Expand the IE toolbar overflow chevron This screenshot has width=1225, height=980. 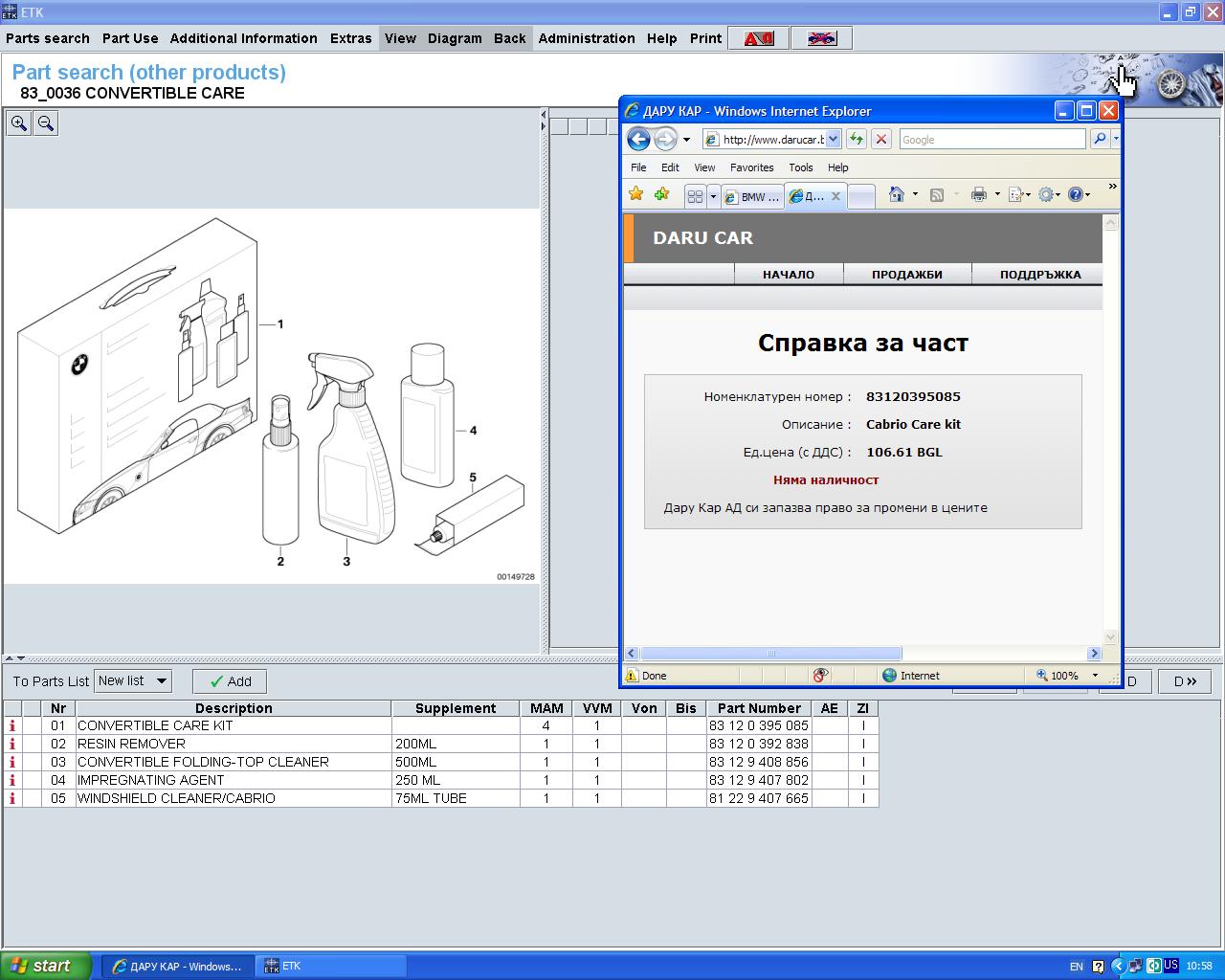point(1112,187)
